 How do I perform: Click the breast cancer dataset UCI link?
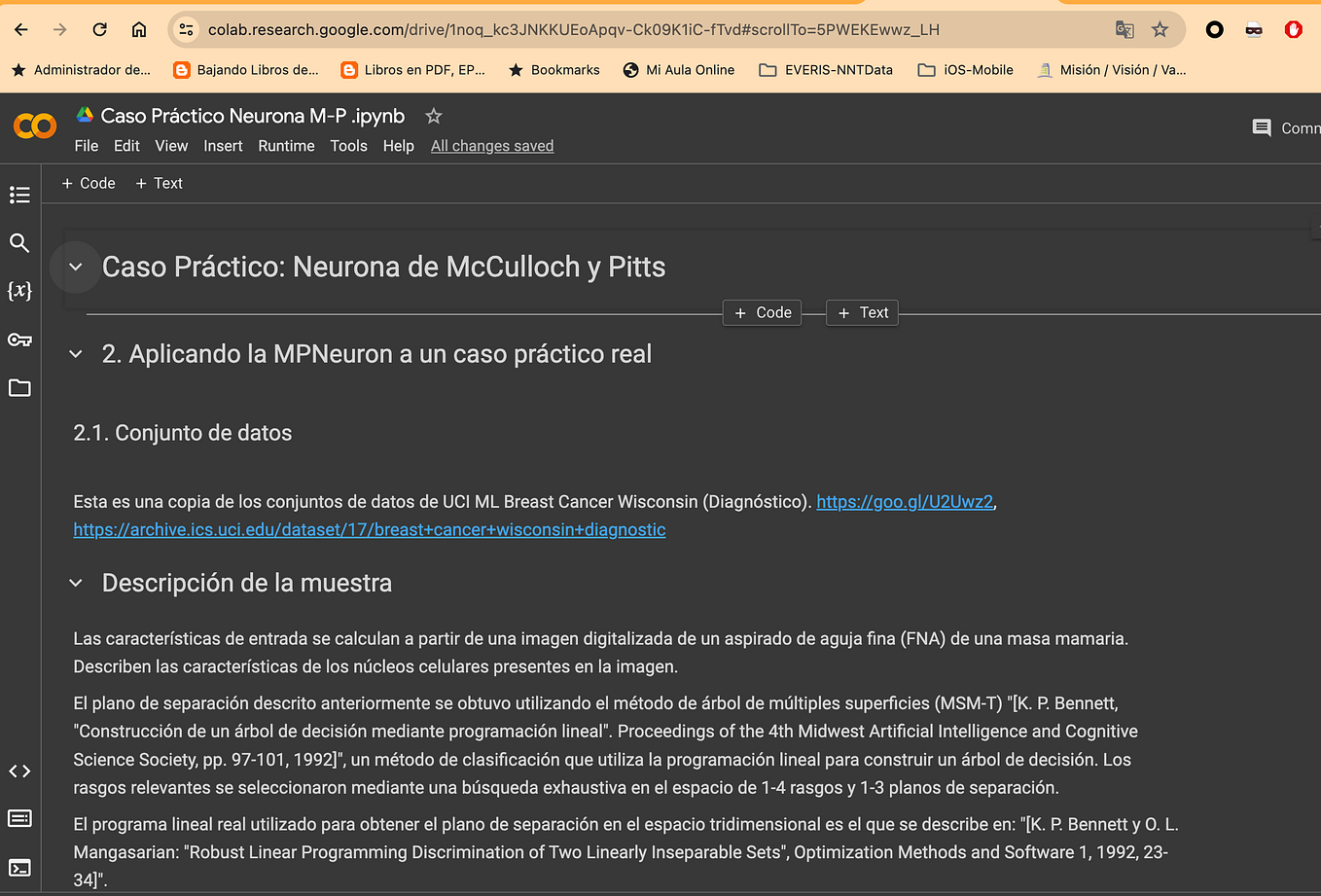[369, 529]
